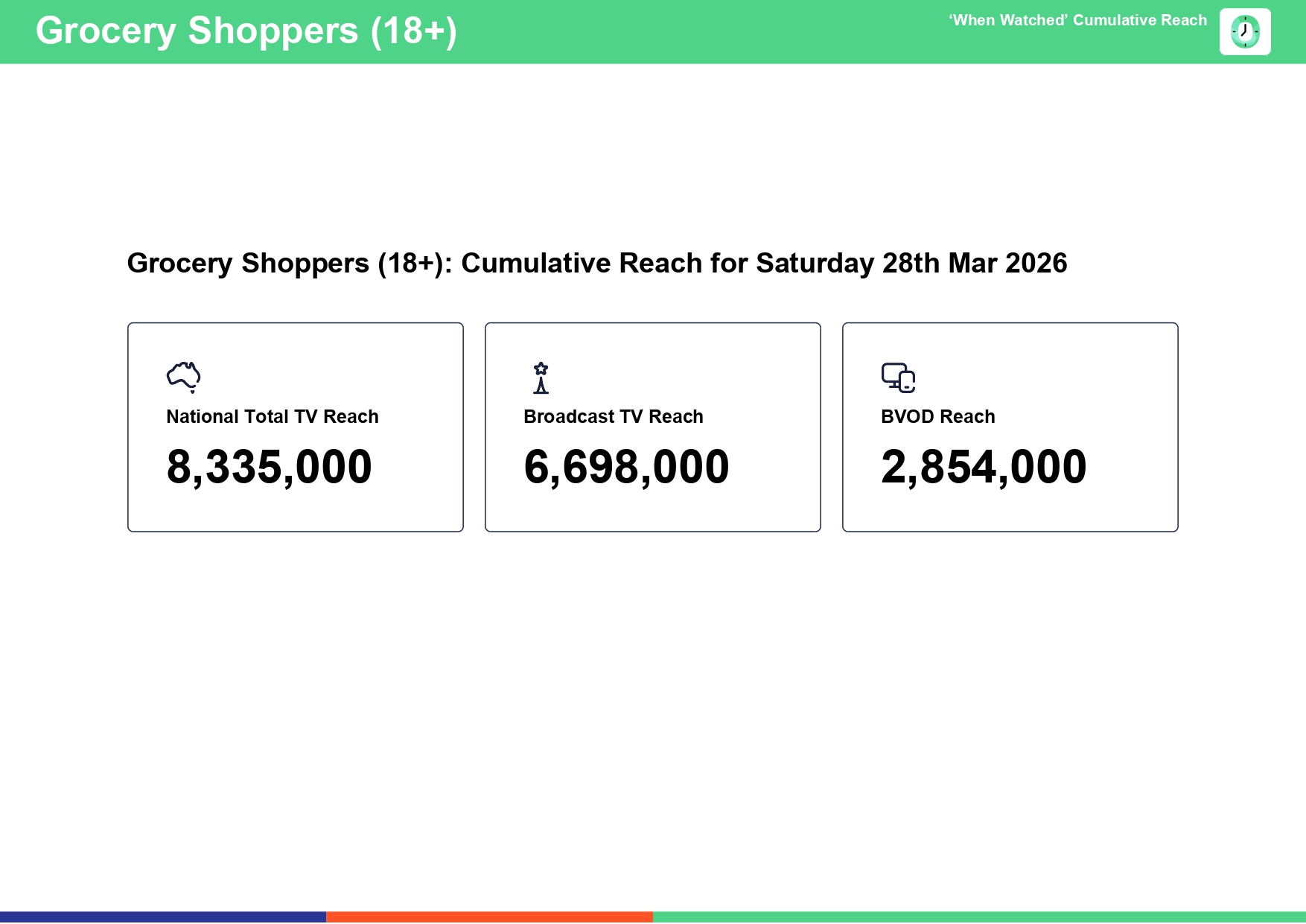The image size is (1306, 924).
Task: Click the Australia icon on the National card
Action: 184,376
